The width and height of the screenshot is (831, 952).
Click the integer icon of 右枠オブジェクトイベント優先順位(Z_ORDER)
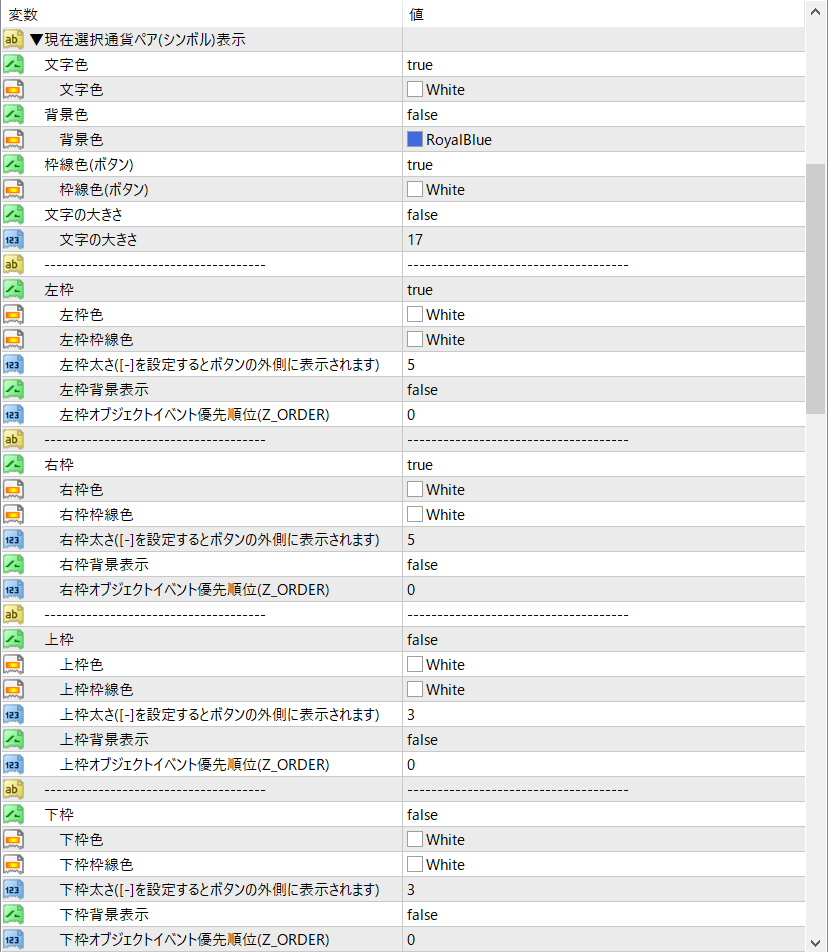[x=13, y=590]
